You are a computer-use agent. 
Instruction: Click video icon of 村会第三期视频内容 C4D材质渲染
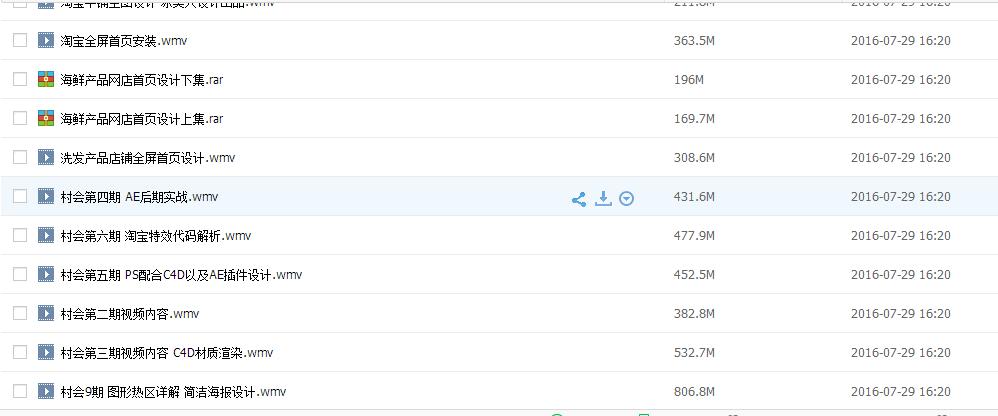[x=46, y=352]
